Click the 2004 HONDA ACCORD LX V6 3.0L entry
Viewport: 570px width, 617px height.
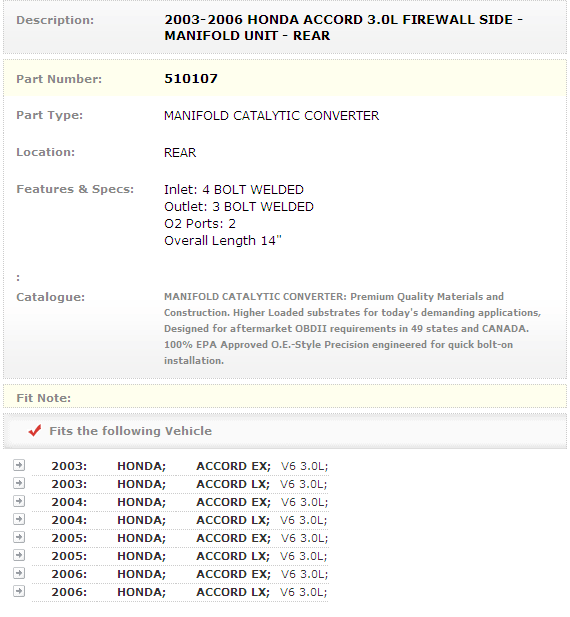click(x=189, y=520)
